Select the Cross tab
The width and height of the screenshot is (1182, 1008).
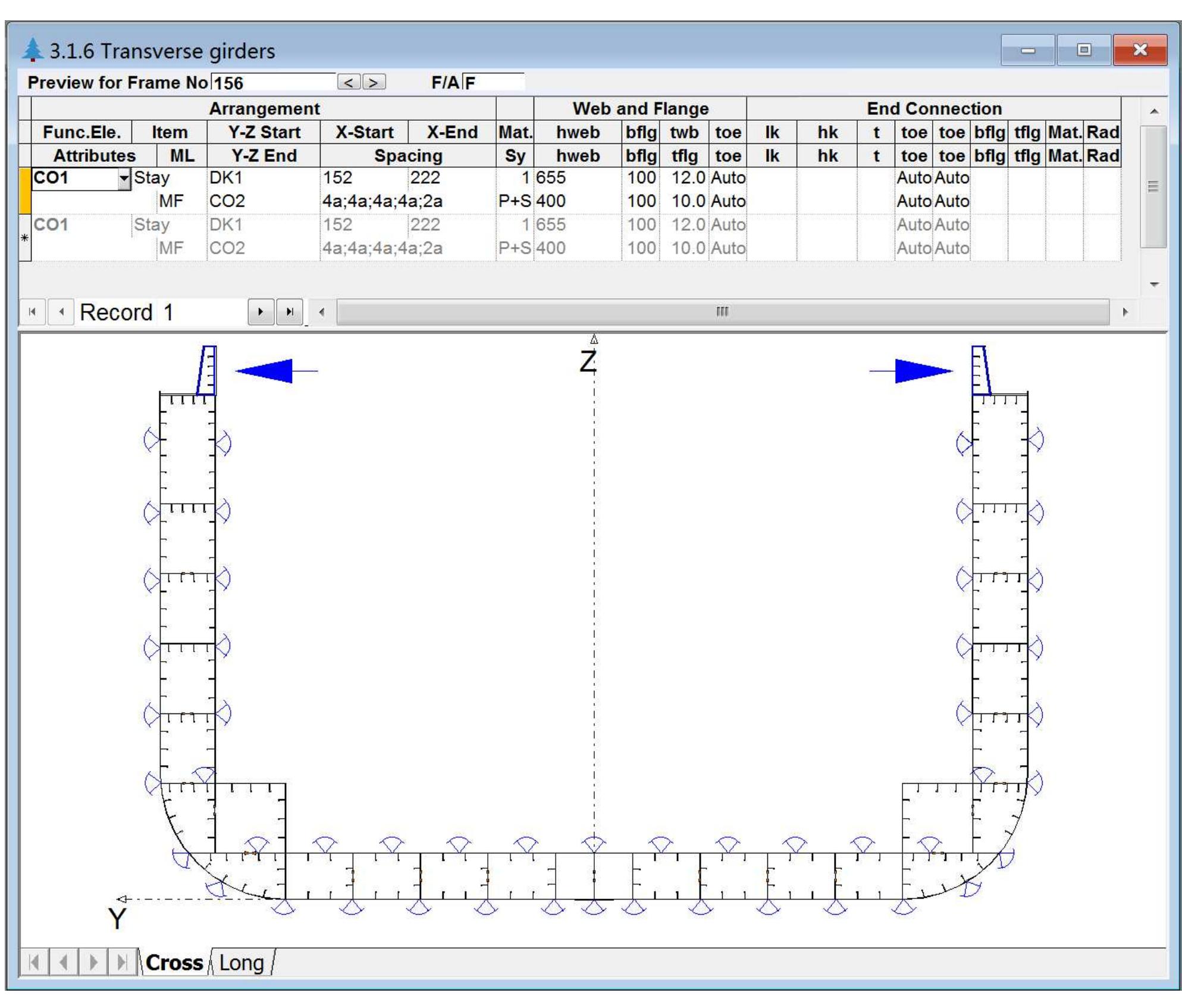tap(174, 962)
